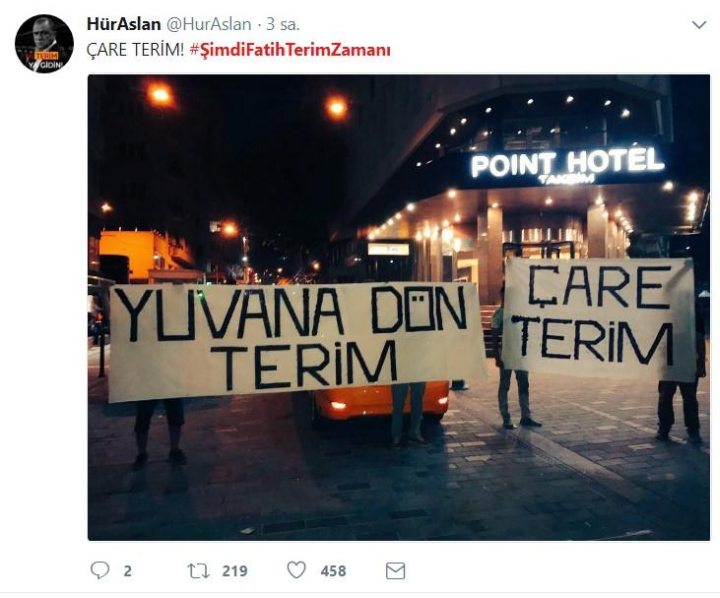Click the orange taxi in the photo

(381, 401)
